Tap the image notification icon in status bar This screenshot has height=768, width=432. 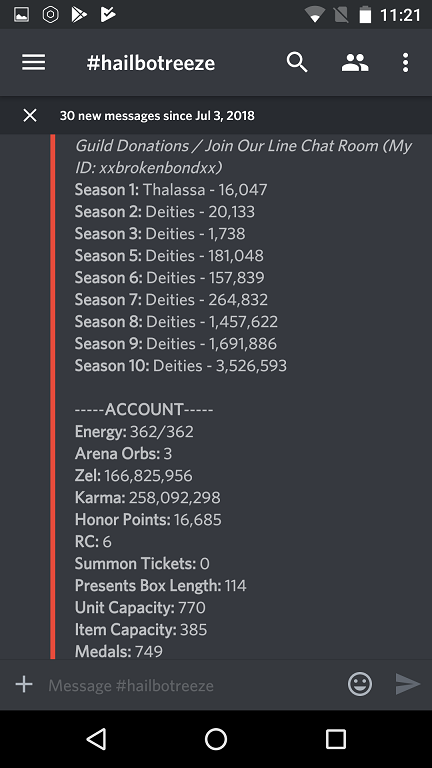point(22,15)
